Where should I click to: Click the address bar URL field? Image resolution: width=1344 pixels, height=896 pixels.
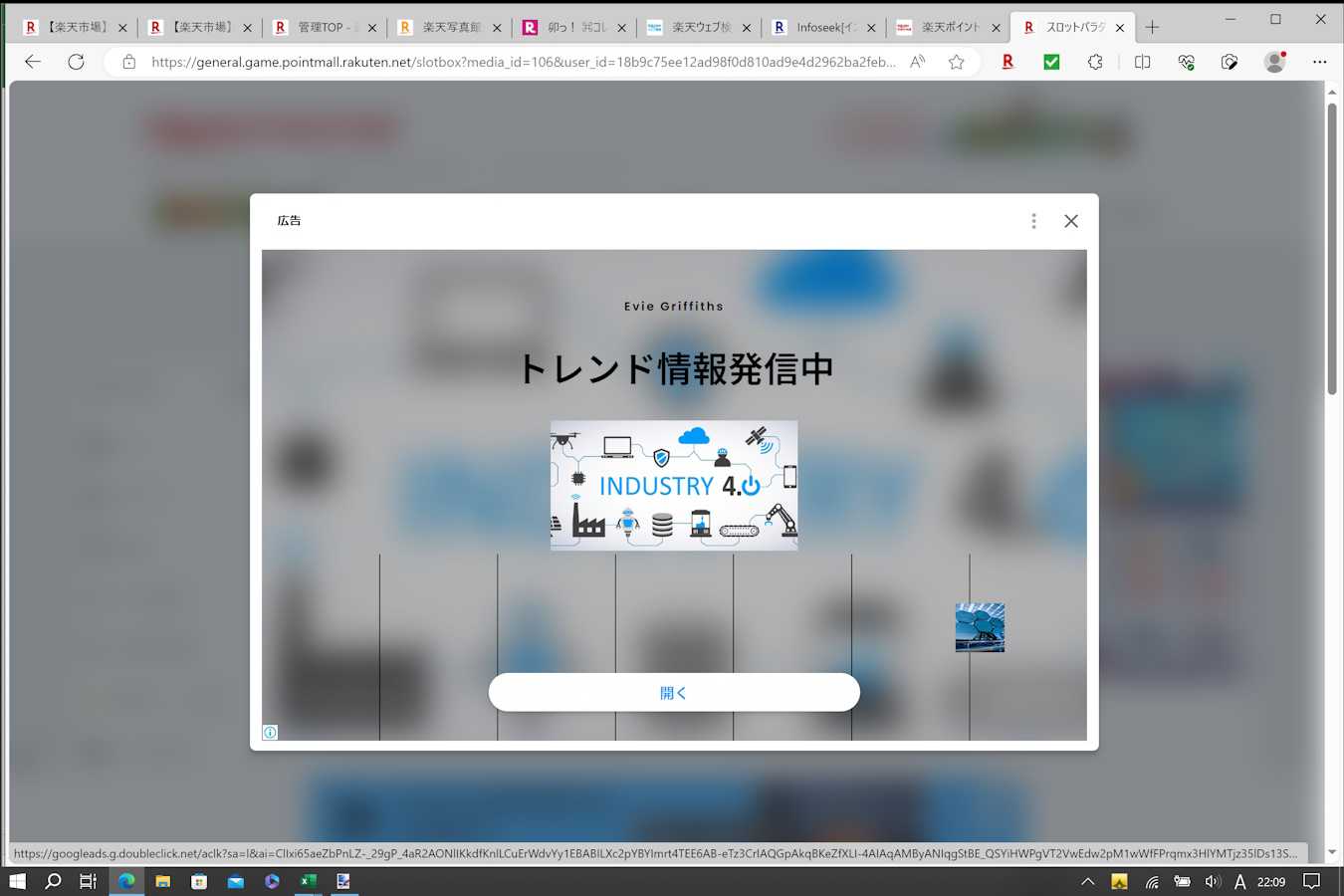(523, 62)
